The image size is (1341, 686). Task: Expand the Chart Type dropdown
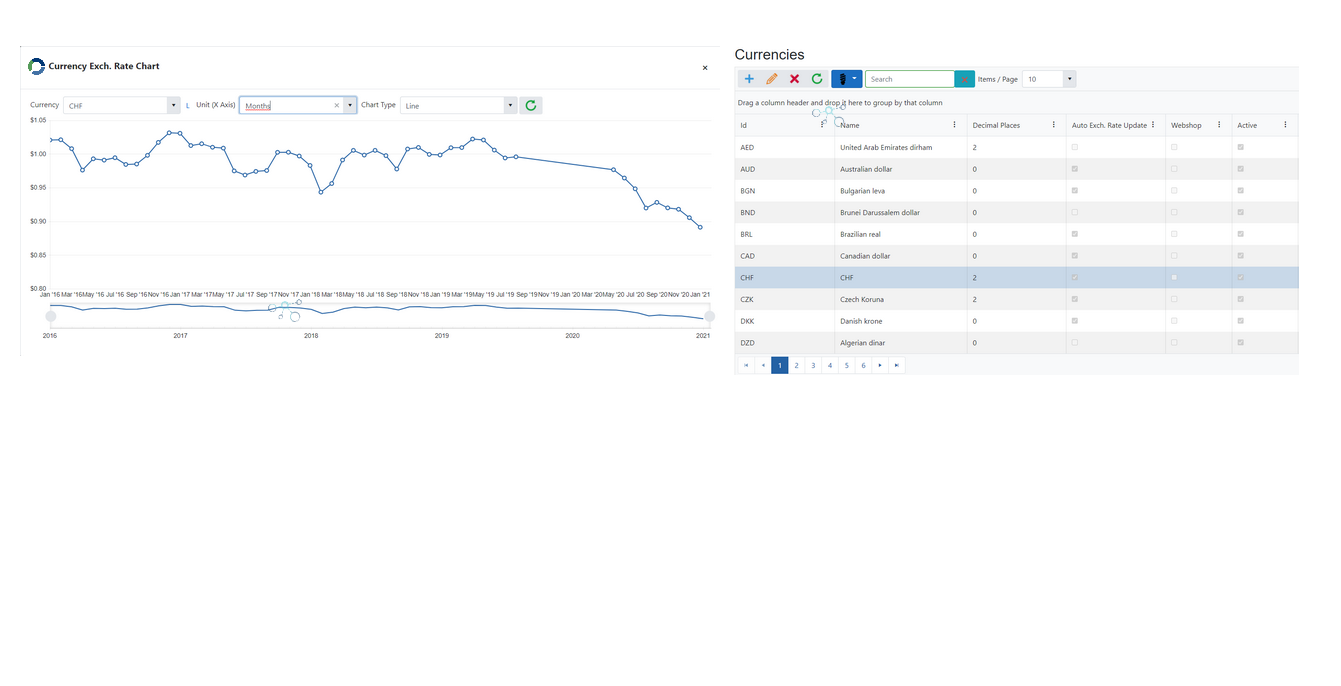pos(510,105)
